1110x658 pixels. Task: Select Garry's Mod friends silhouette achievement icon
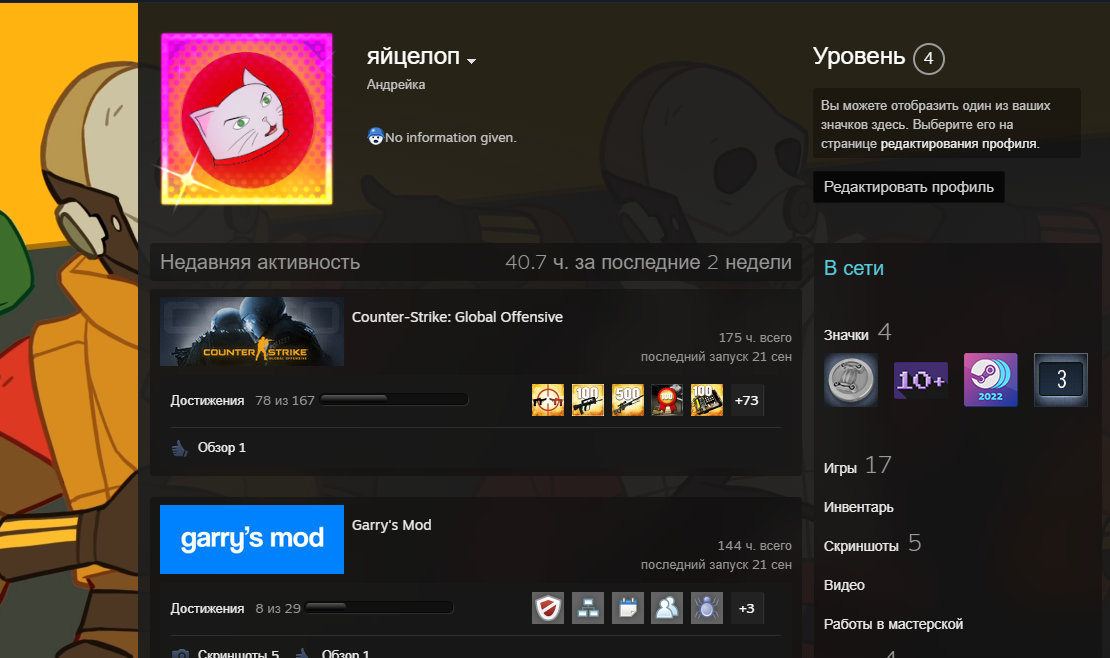coord(667,608)
